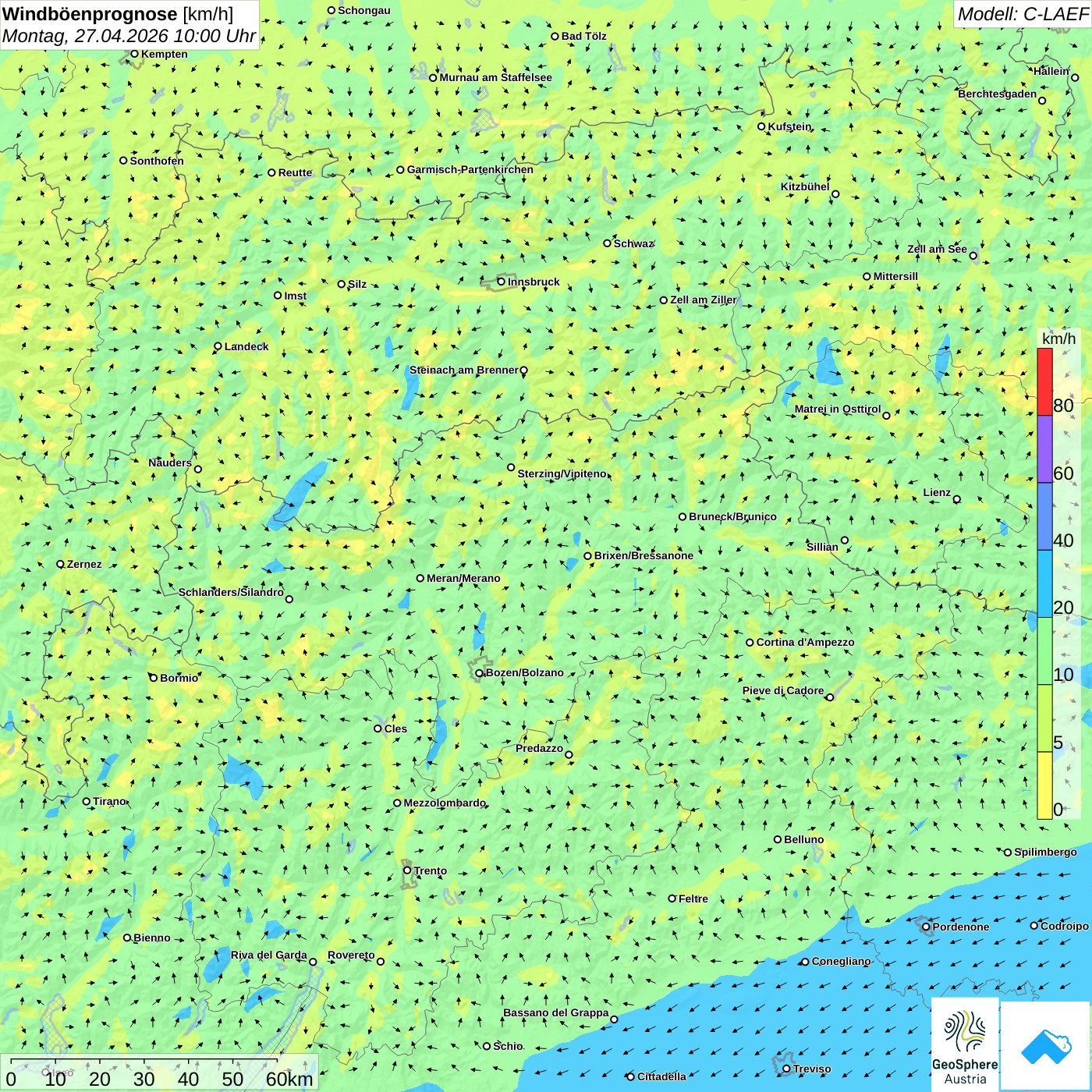Click the 'Garmisch-Partenkirchen' label
This screenshot has height=1092, width=1092.
(470, 169)
